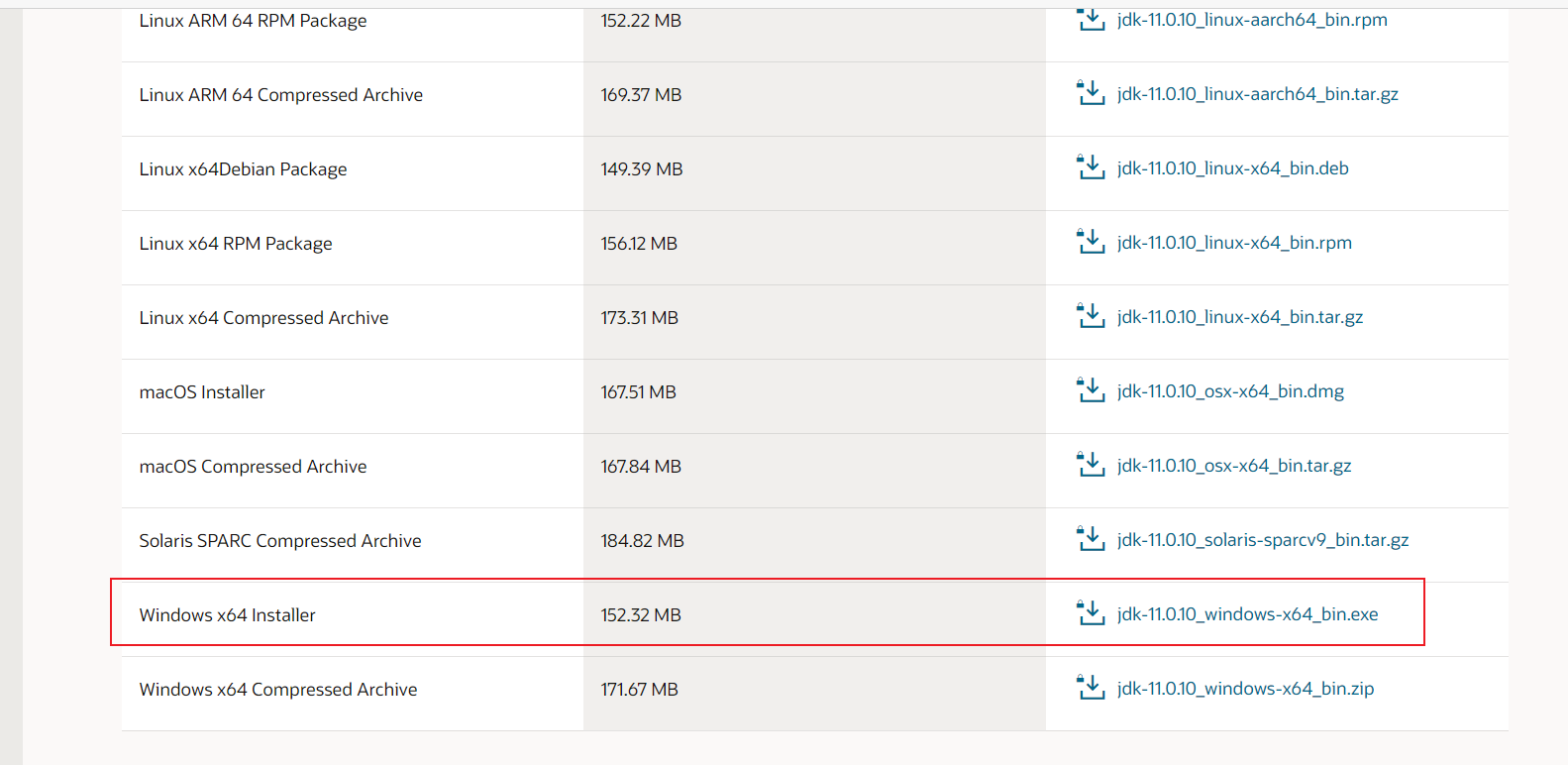1568x765 pixels.
Task: Select 'Linux x64Debian Package' text
Action: point(243,169)
